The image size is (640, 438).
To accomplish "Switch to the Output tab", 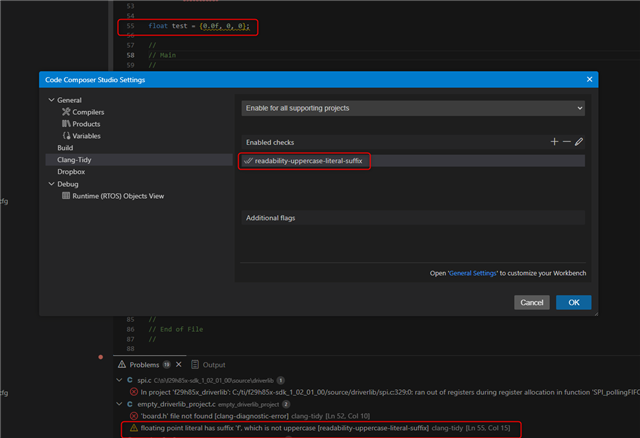I will click(214, 365).
